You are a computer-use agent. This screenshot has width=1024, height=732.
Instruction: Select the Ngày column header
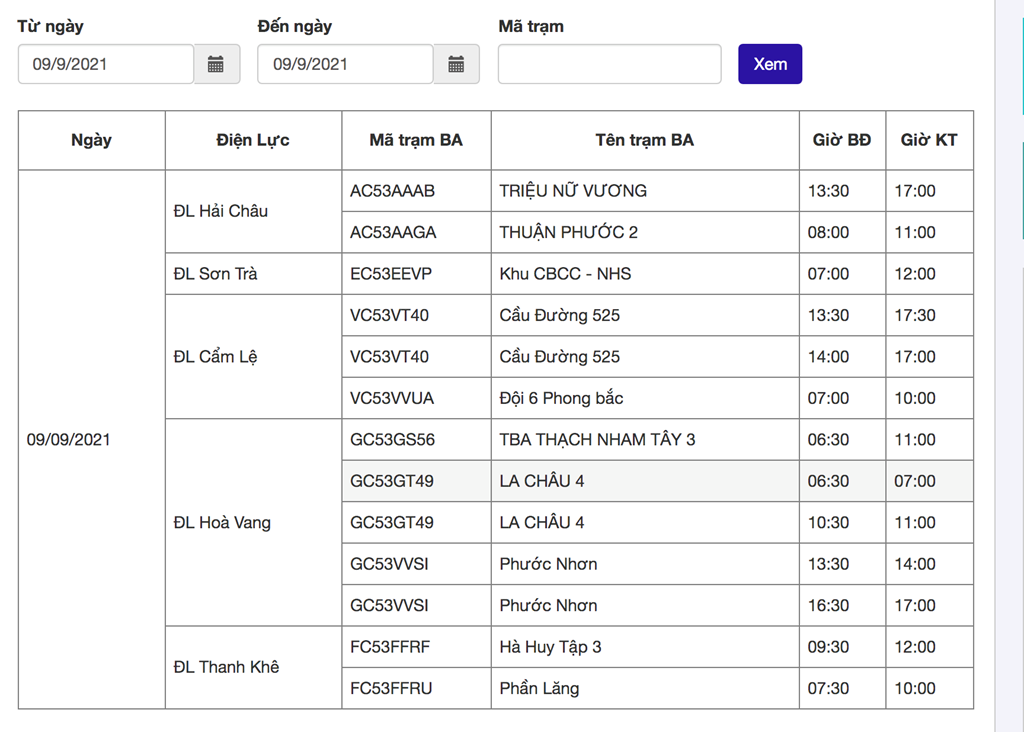[x=91, y=140]
